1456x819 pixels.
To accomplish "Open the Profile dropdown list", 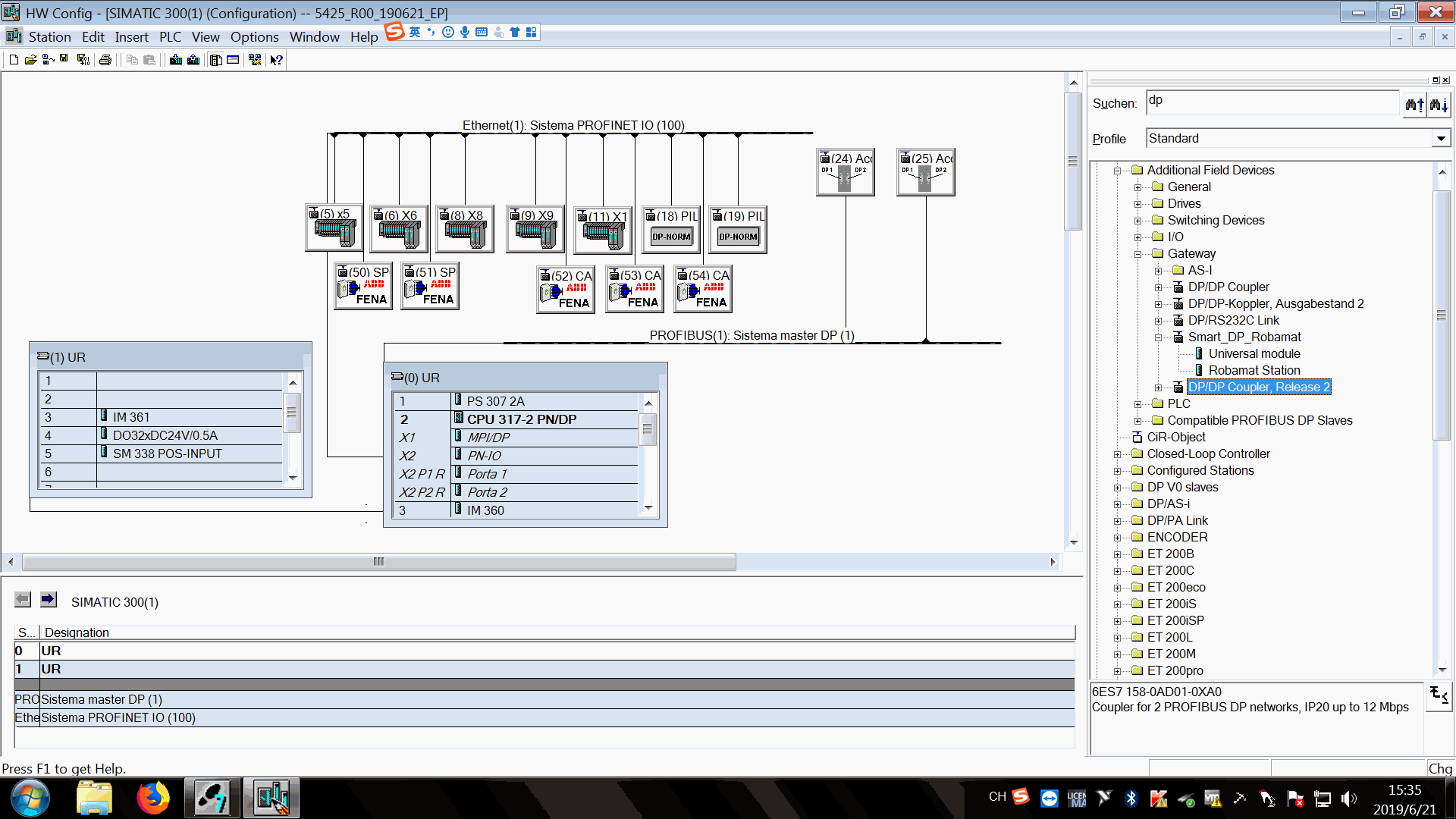I will point(1441,139).
